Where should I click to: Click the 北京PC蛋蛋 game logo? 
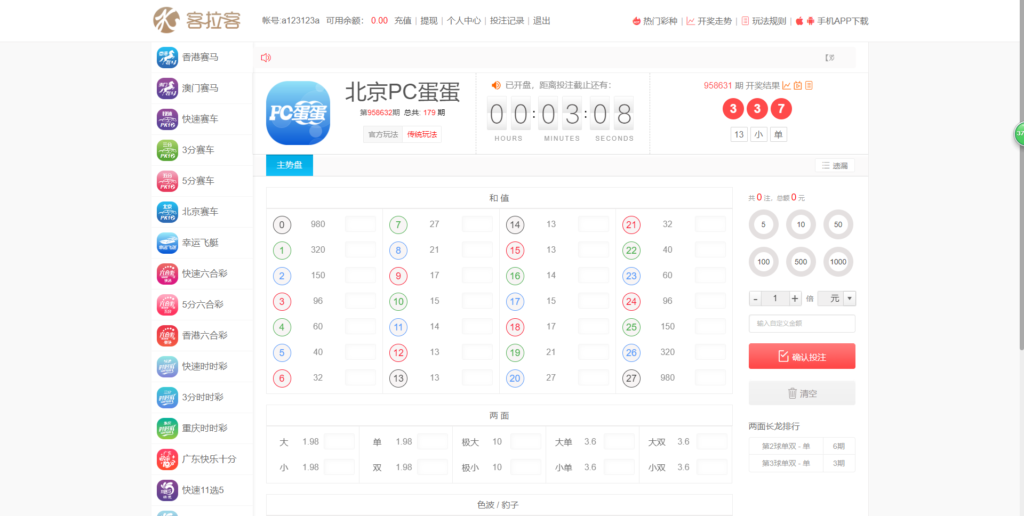[x=298, y=113]
